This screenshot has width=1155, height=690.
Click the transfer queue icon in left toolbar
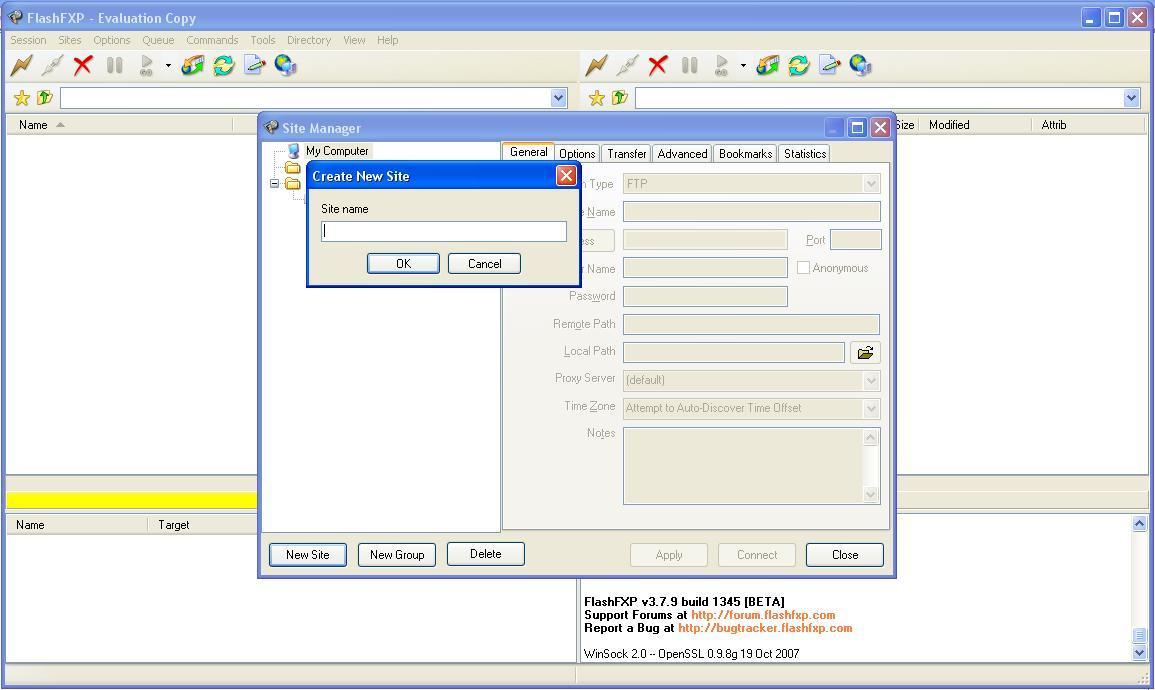[x=193, y=66]
